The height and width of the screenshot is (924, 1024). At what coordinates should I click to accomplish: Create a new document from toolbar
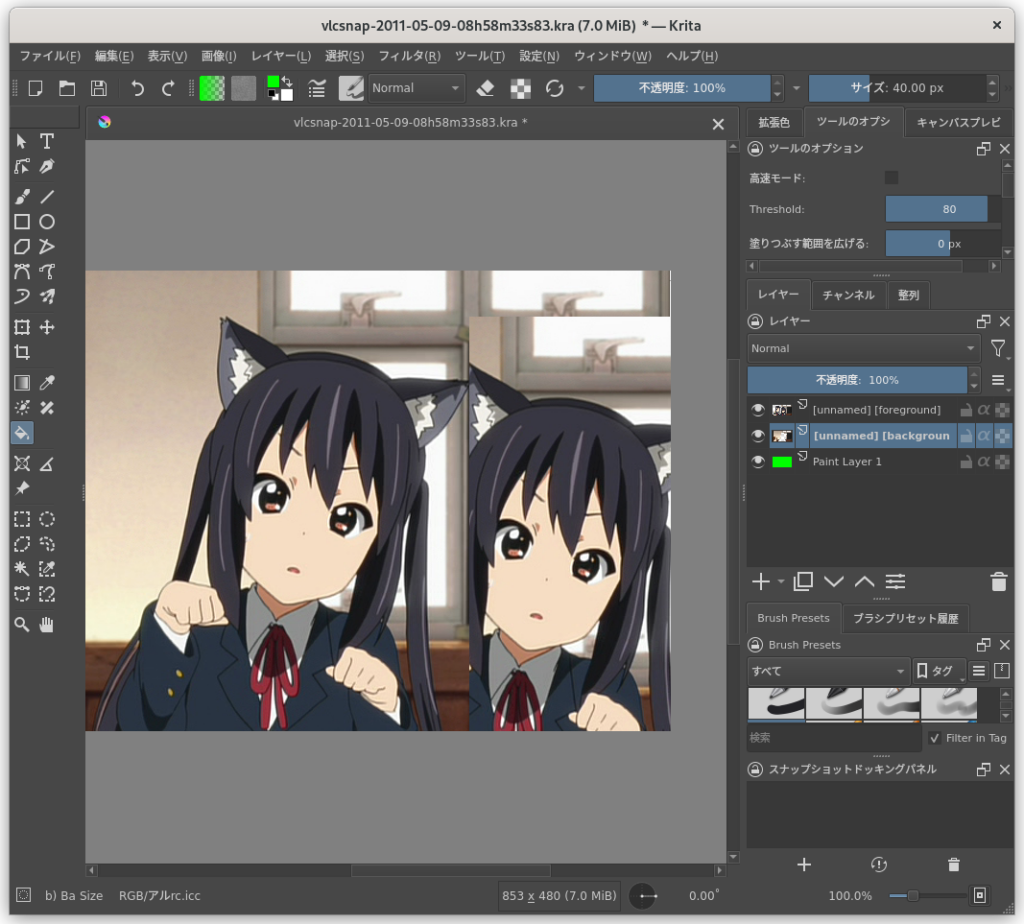[x=35, y=88]
